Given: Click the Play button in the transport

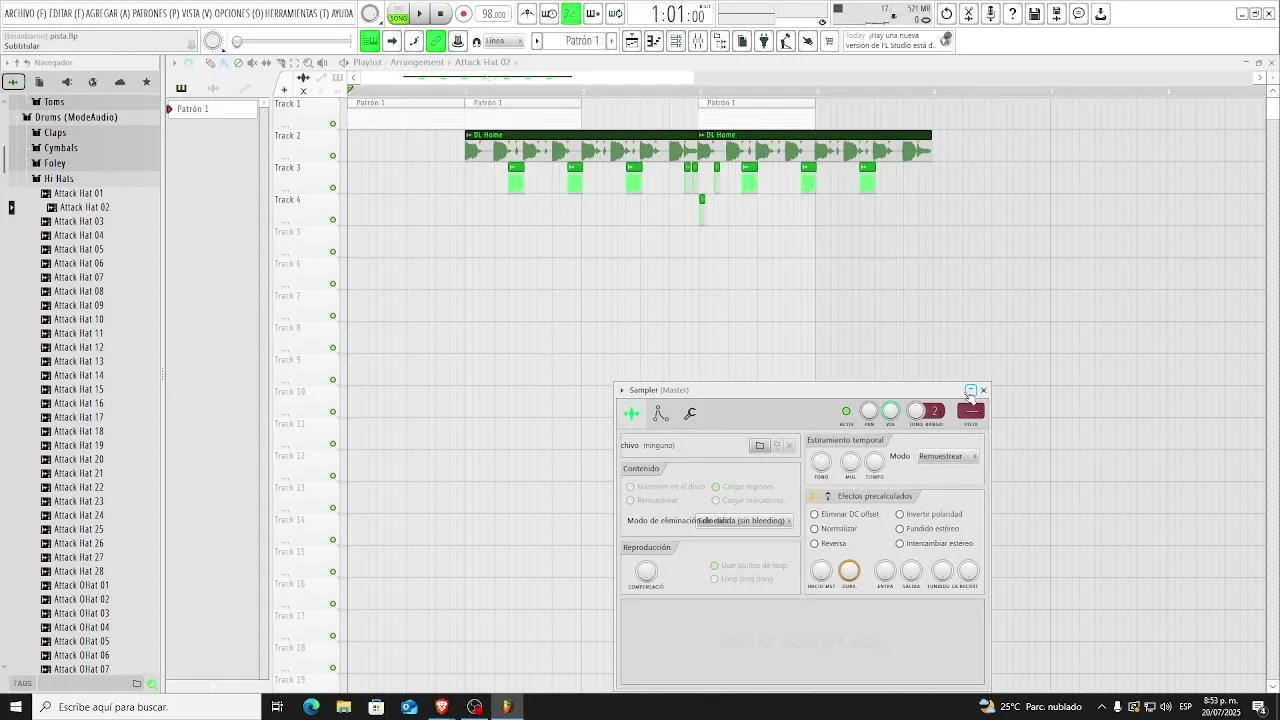Looking at the screenshot, I should click(420, 14).
